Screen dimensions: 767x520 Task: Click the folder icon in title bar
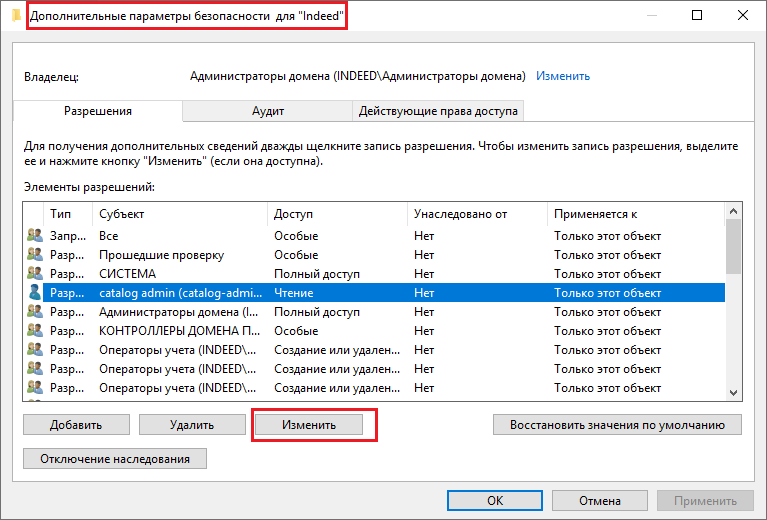16,16
